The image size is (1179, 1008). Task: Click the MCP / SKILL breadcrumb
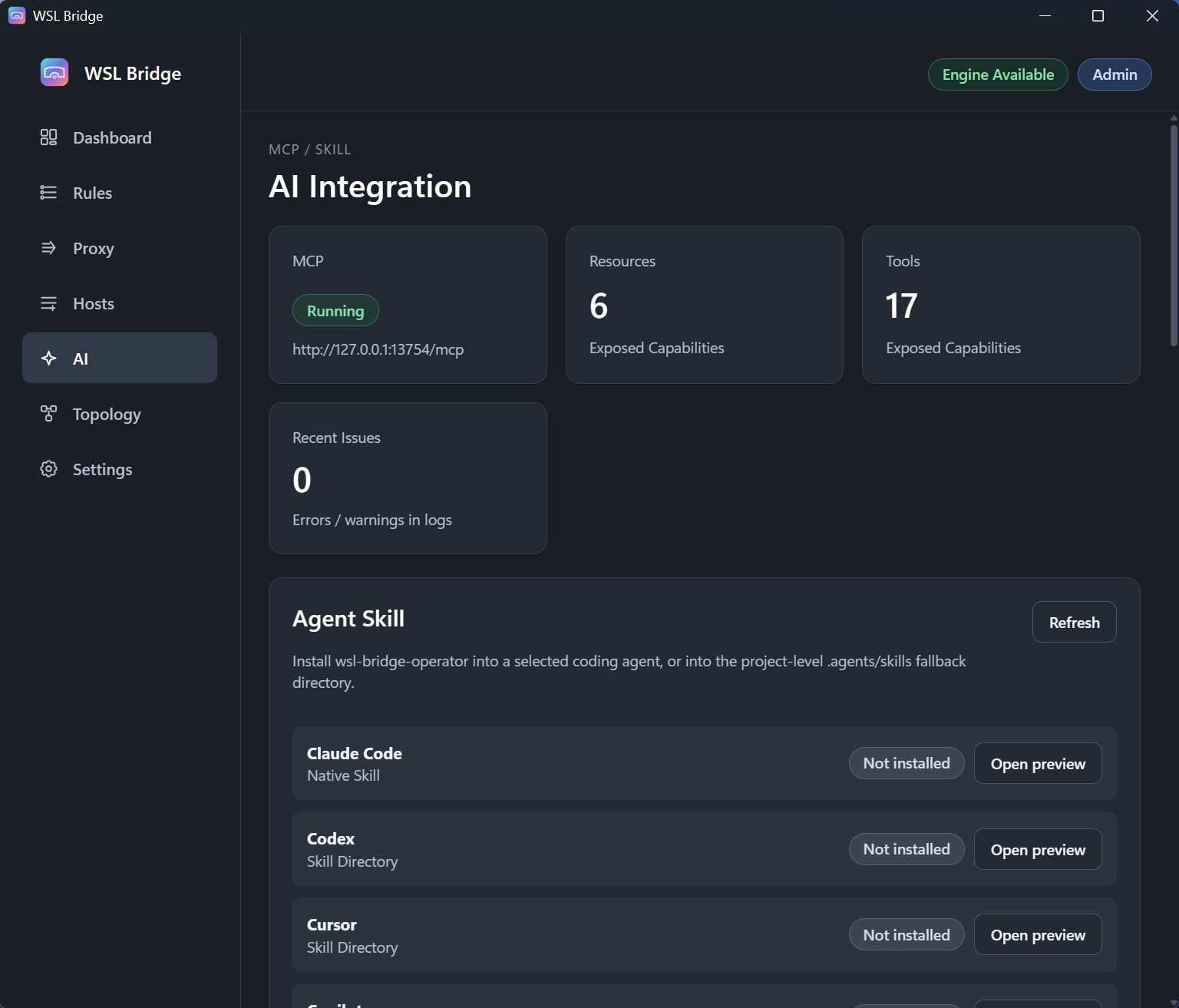[x=309, y=150]
